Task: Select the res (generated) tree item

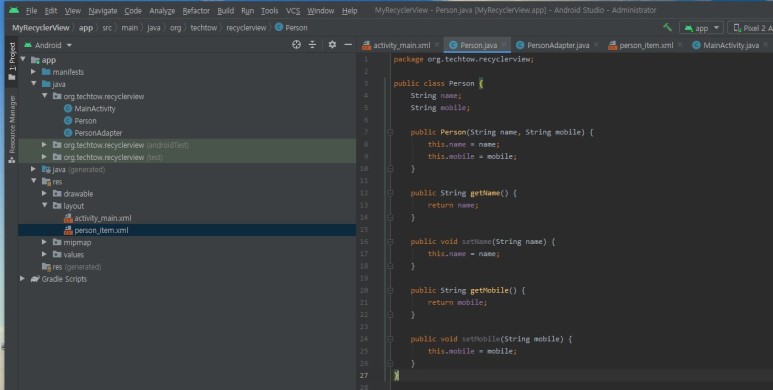Action: click(71, 267)
